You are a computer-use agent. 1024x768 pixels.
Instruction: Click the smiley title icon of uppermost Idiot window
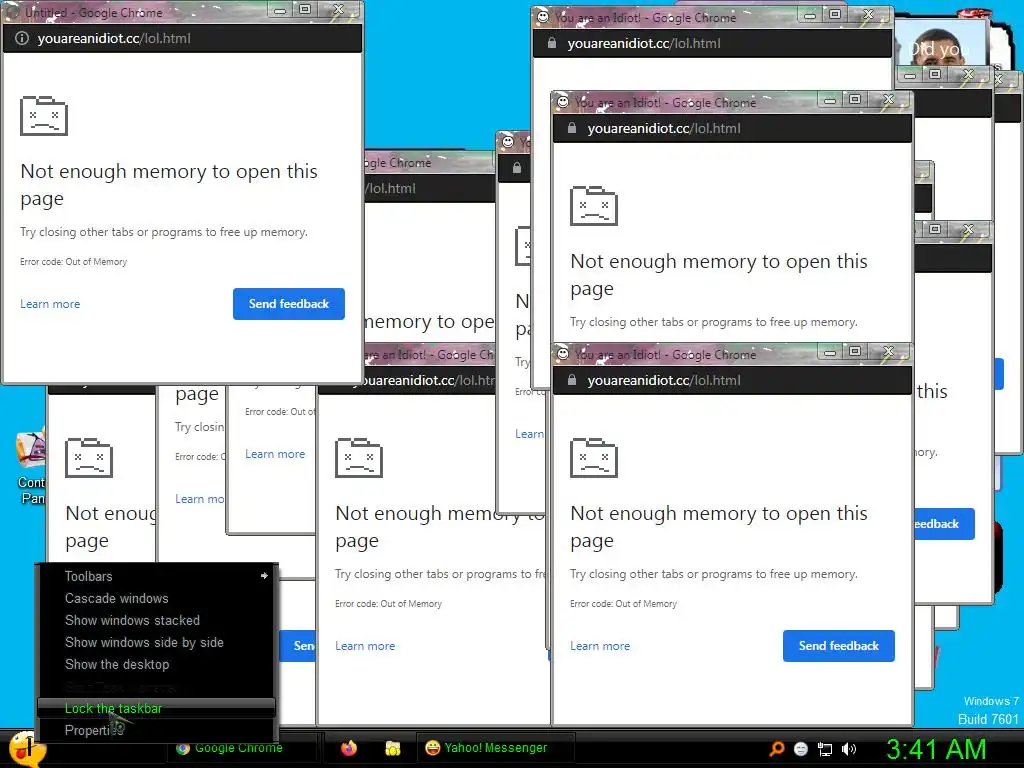coord(543,17)
